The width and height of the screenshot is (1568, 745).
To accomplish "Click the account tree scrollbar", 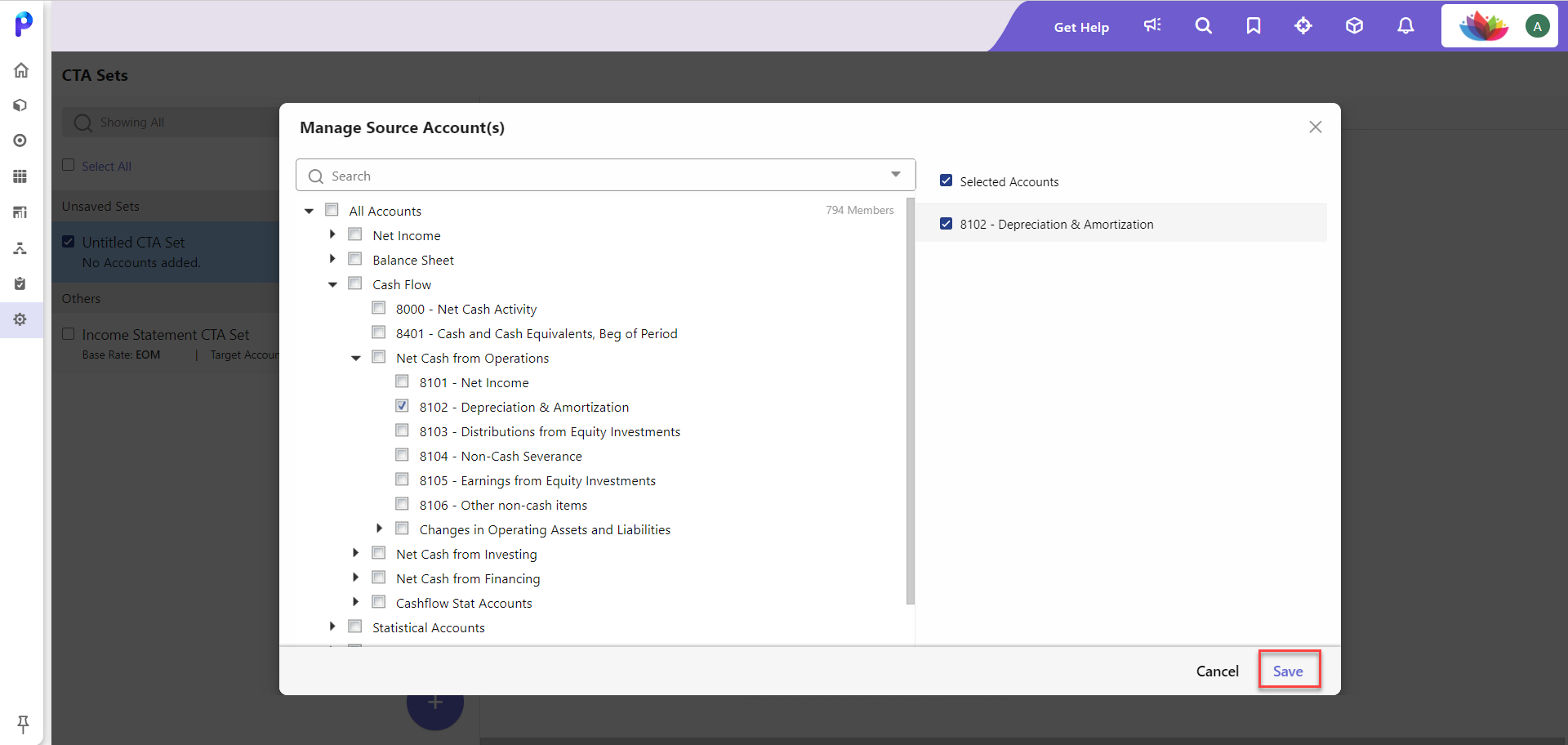I will pos(911,400).
